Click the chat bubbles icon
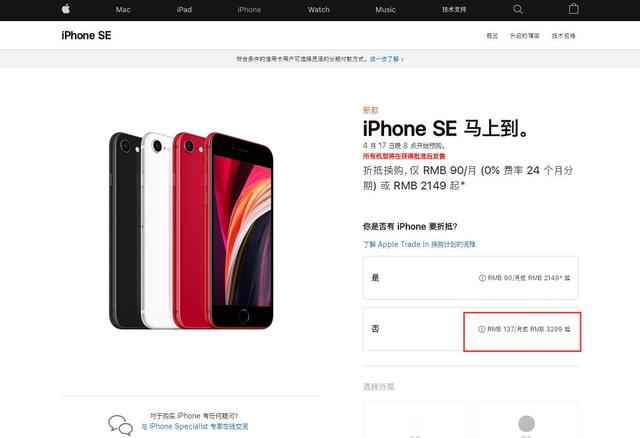 pyautogui.click(x=120, y=425)
